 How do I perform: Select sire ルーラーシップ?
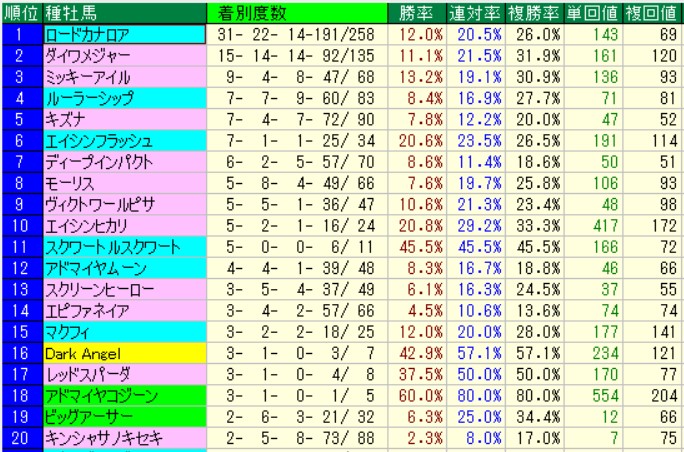125,98
